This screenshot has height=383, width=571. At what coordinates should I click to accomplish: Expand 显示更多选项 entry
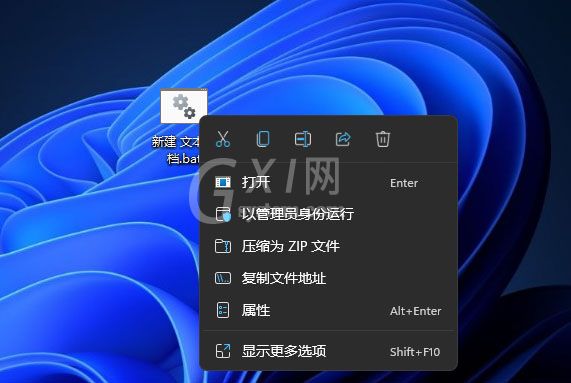point(329,351)
